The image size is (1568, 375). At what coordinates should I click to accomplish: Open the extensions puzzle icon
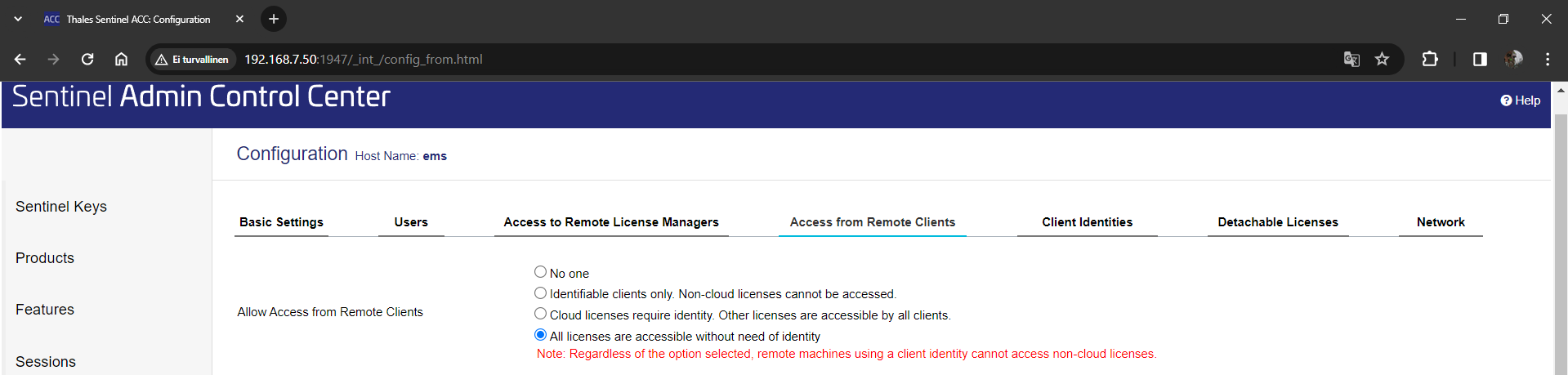click(1430, 59)
